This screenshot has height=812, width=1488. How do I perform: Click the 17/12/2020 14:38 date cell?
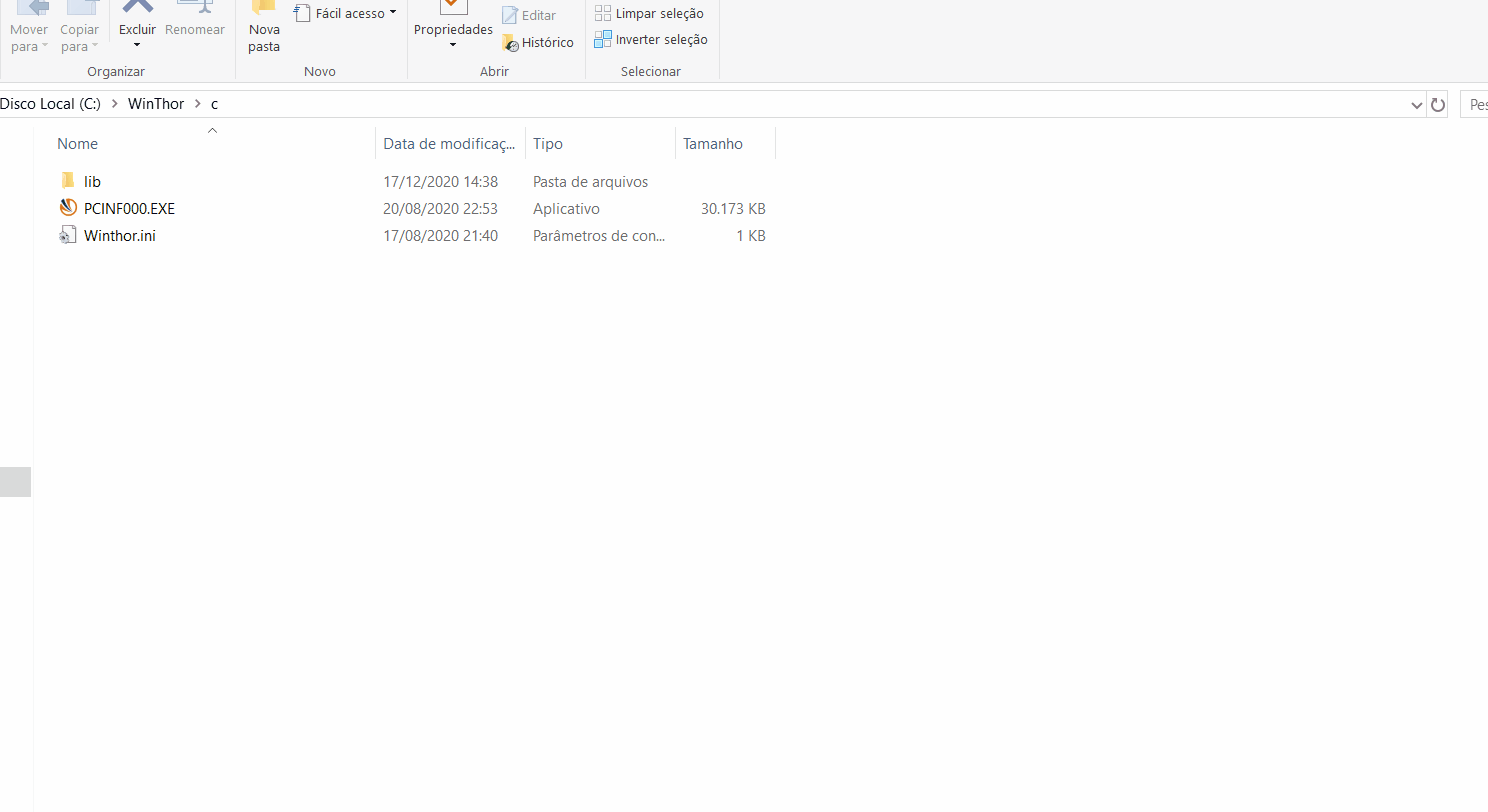coord(441,182)
